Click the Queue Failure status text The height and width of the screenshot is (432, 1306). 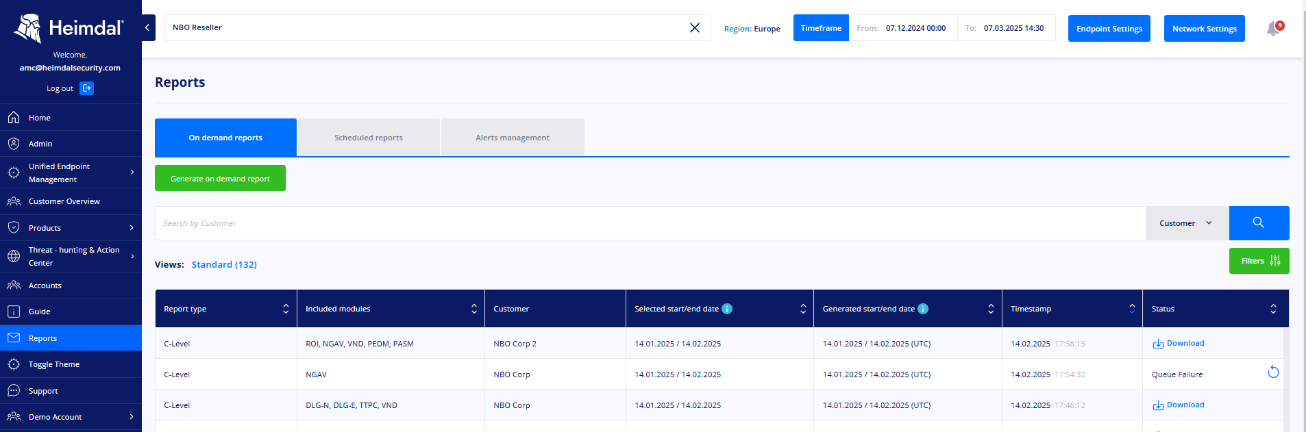click(1177, 374)
